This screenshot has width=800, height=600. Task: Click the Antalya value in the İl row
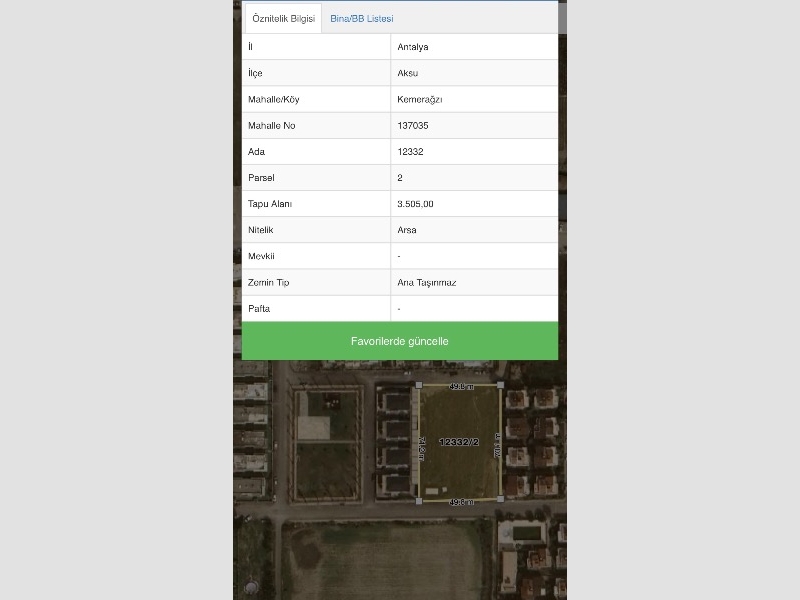coord(413,47)
